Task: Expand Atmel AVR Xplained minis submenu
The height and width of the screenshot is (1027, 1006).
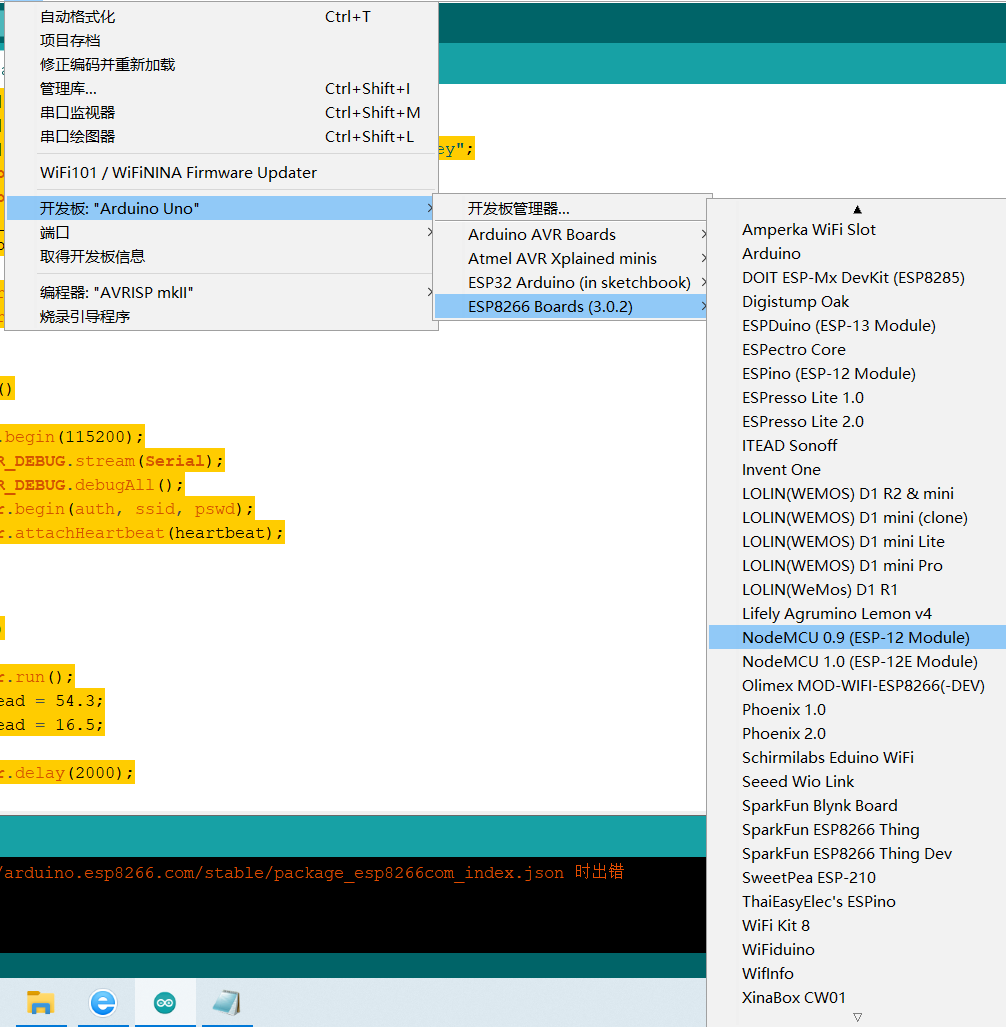Action: tap(571, 259)
